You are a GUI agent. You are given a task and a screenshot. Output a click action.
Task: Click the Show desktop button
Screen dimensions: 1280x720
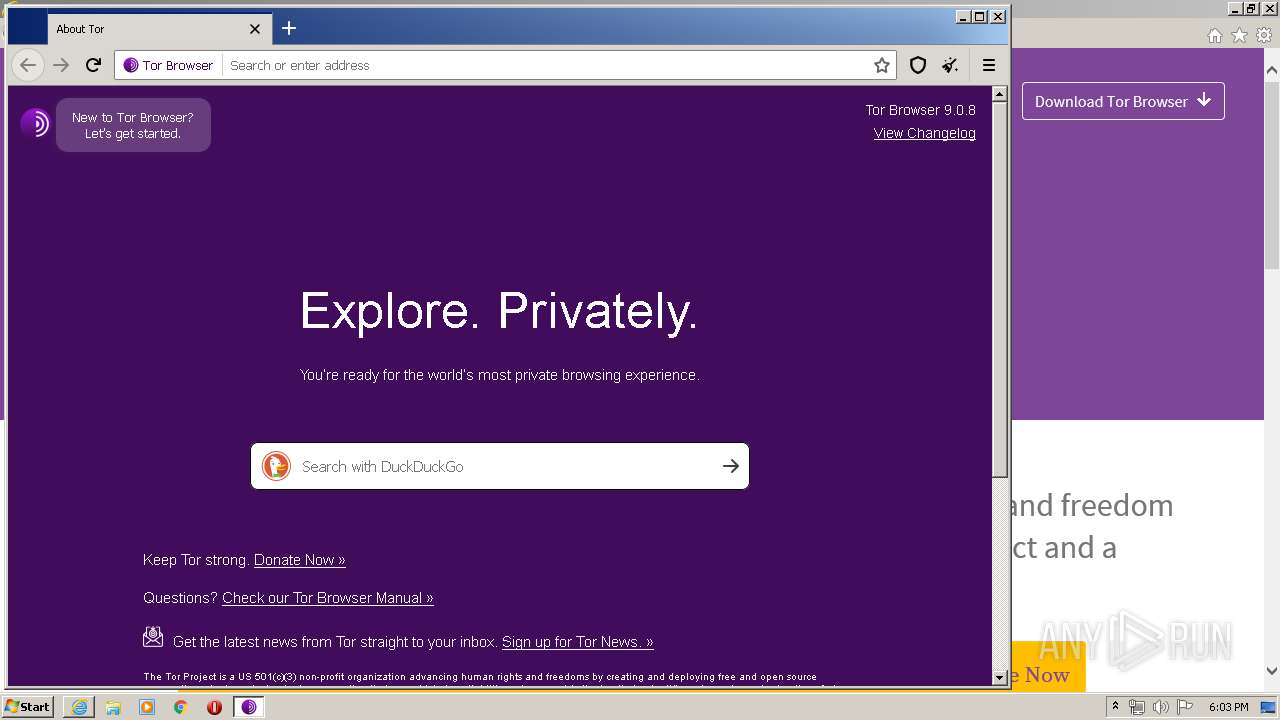pos(1268,707)
